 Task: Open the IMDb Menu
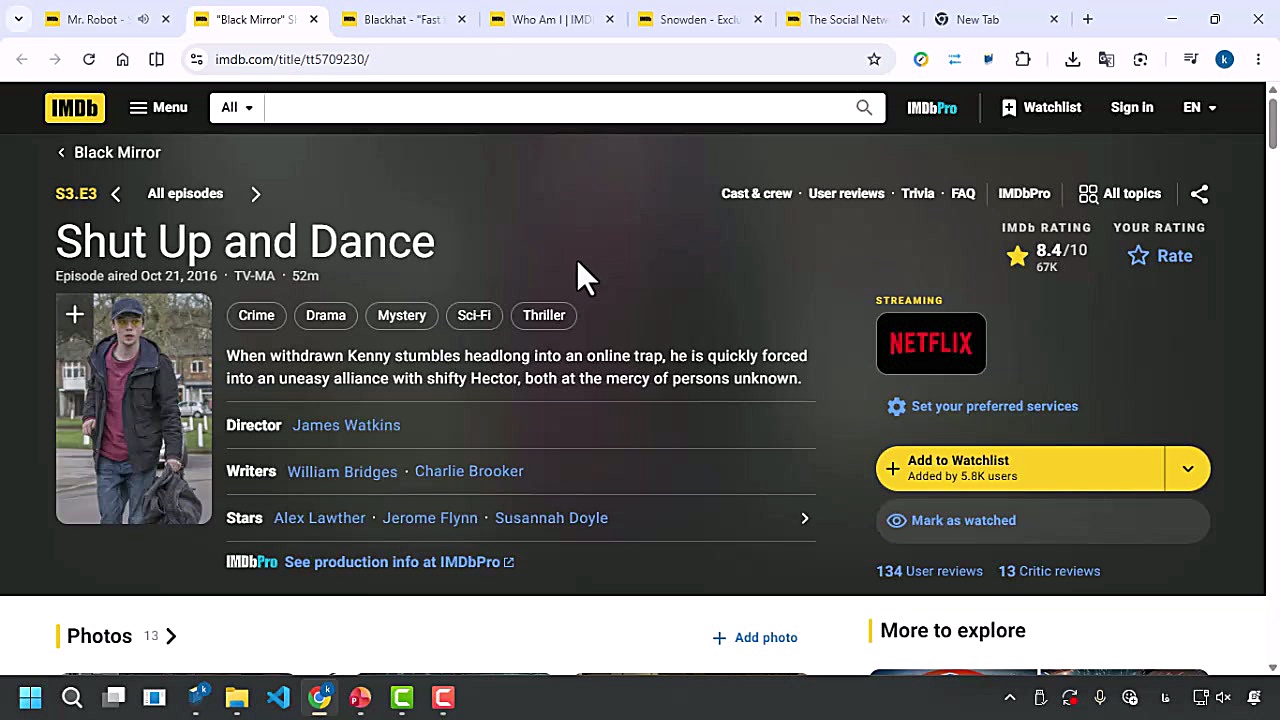[x=158, y=107]
